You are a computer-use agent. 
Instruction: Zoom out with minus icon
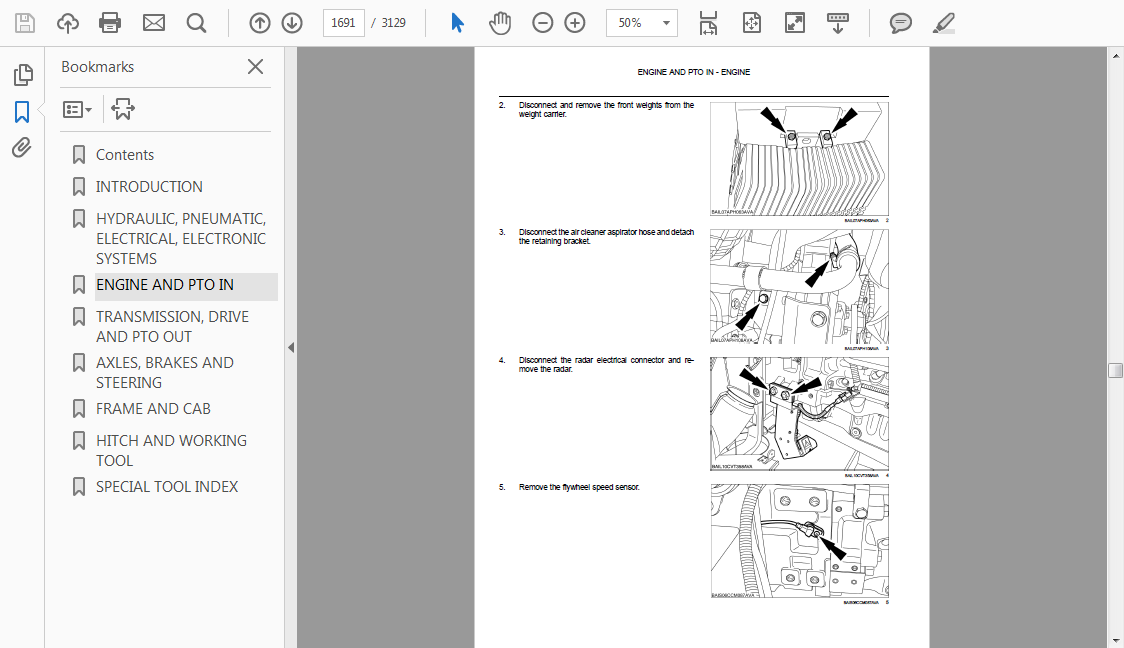pos(543,23)
